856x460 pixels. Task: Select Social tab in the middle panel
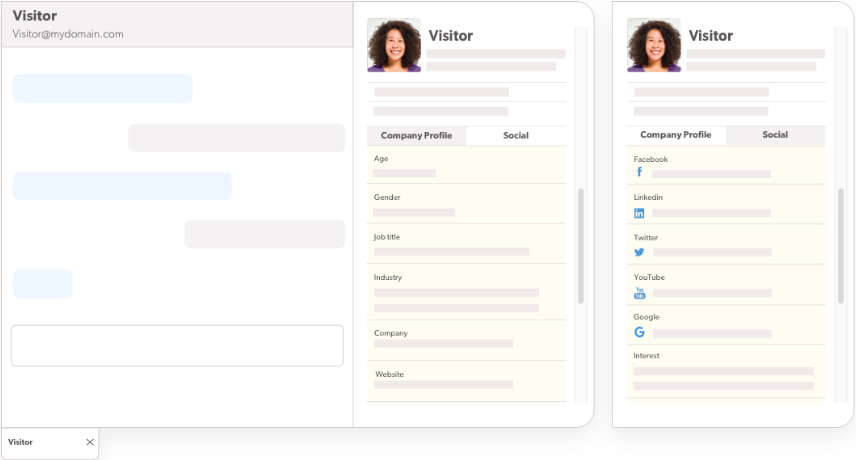point(516,135)
